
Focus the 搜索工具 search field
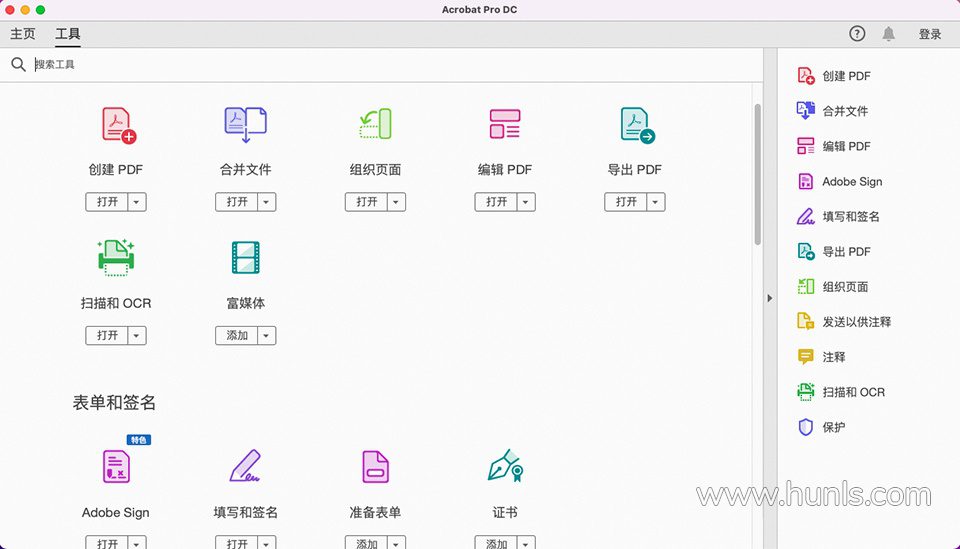tap(200, 65)
